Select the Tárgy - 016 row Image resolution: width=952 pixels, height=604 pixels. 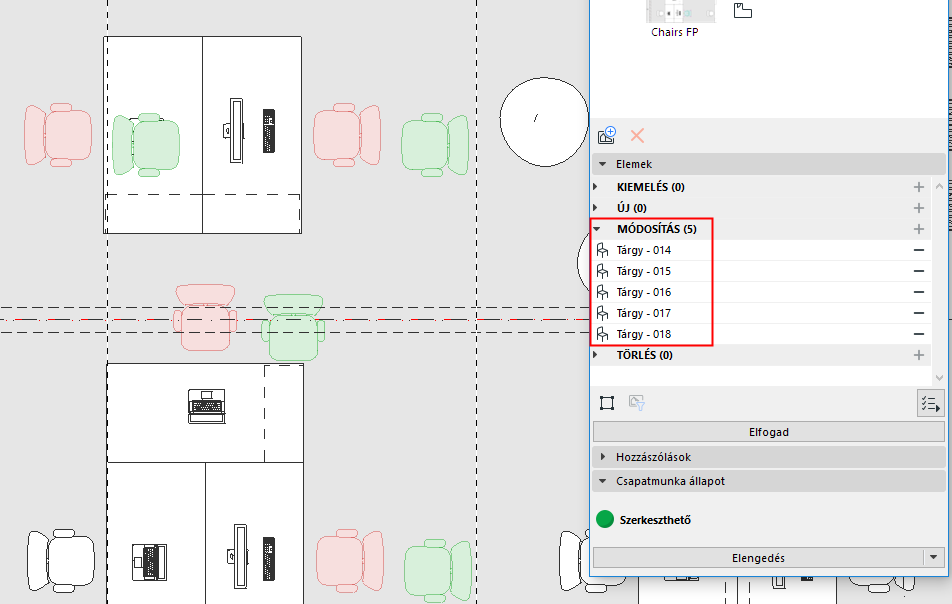tap(761, 292)
